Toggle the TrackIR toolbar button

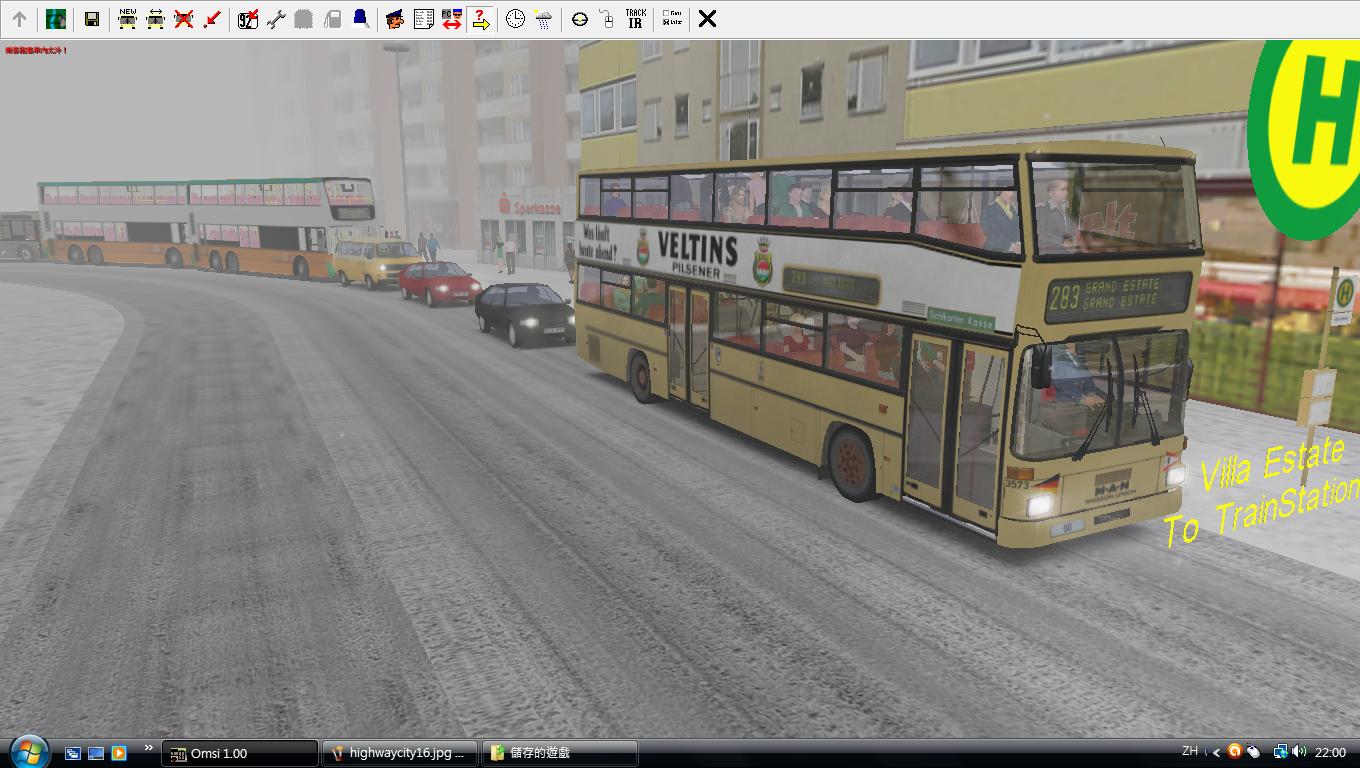tap(635, 19)
